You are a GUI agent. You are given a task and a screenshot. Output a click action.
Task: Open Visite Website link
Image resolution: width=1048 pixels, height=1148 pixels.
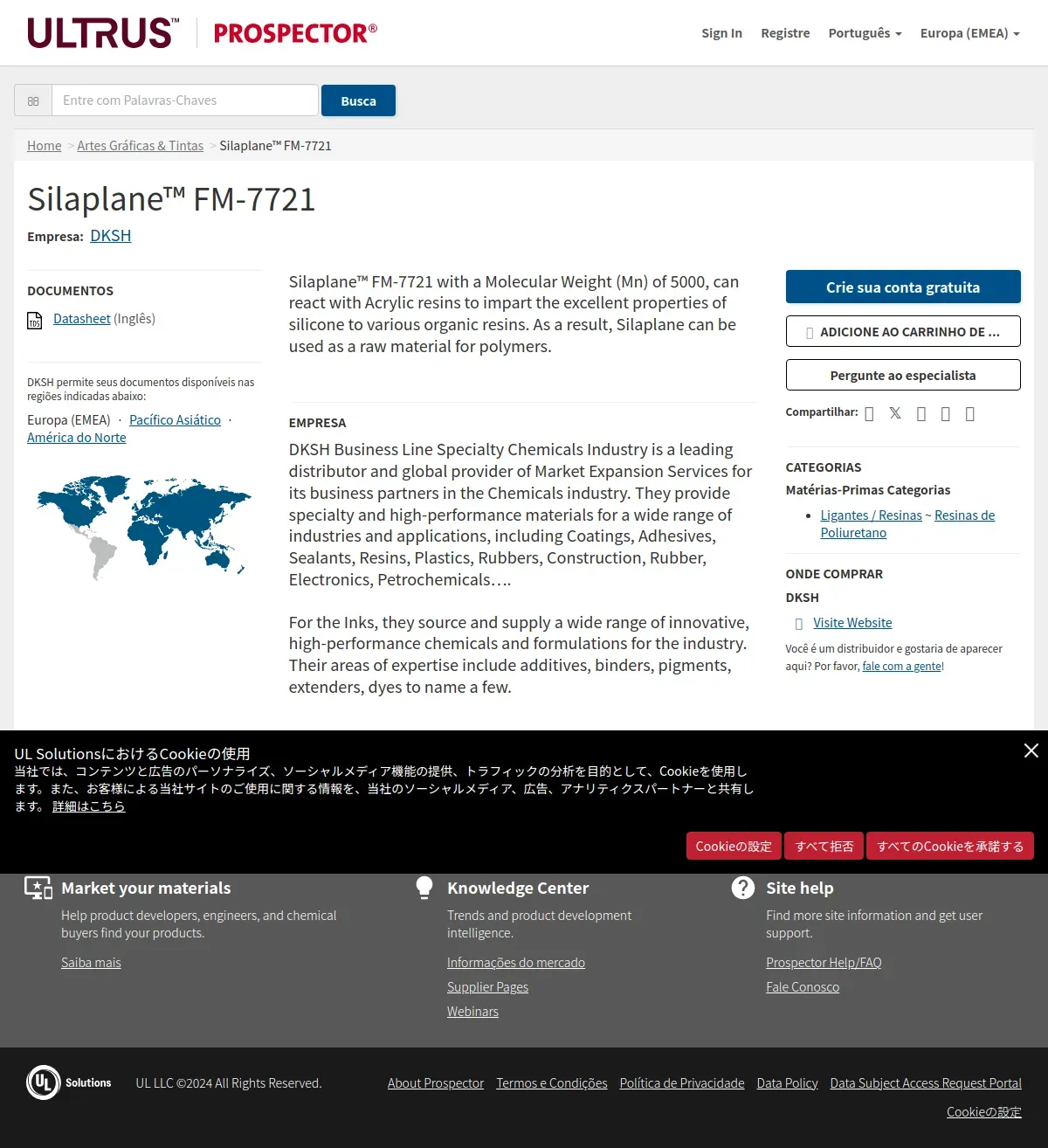coord(852,623)
